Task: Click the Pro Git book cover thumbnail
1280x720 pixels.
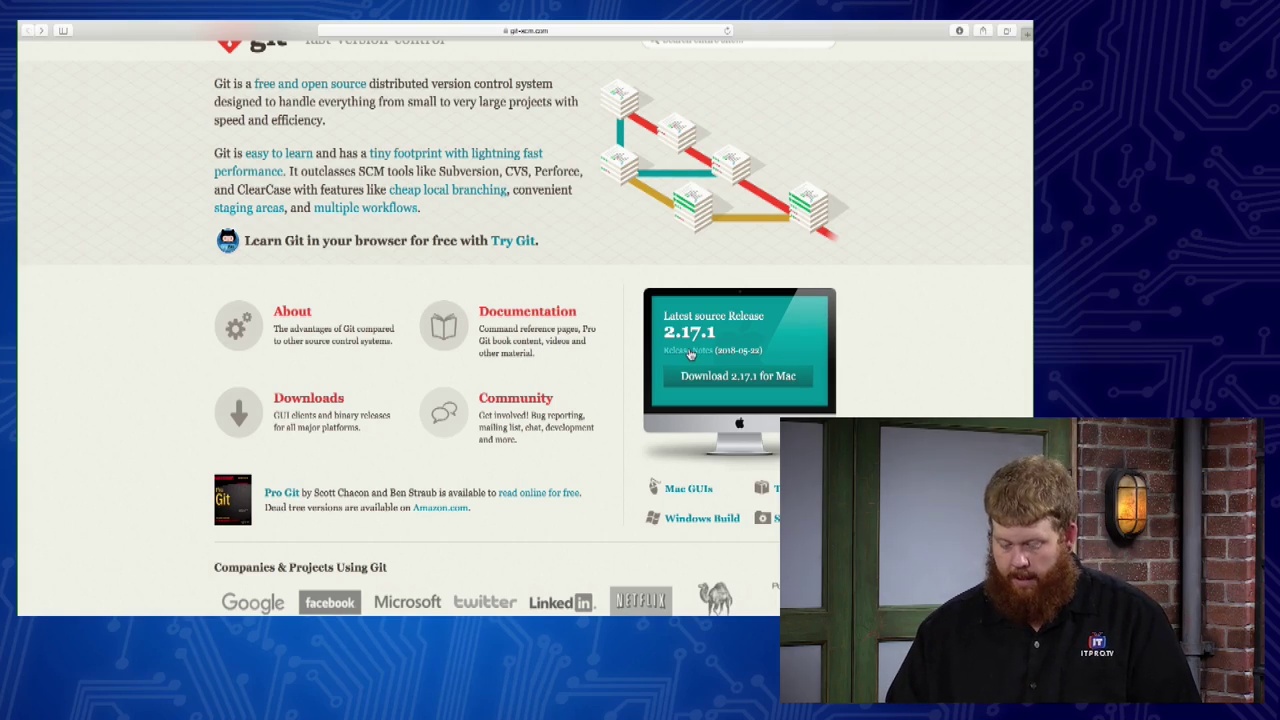Action: (x=233, y=500)
